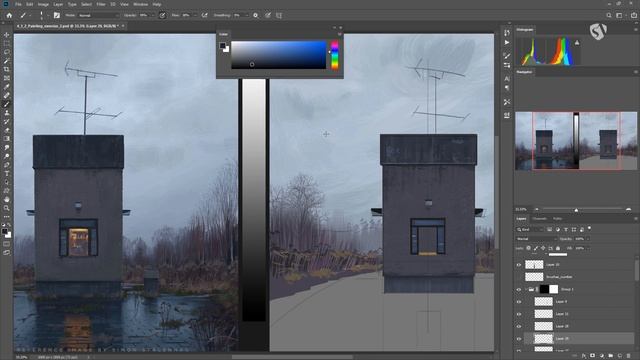
Task: Select the Lasso tool
Action: [x=7, y=52]
